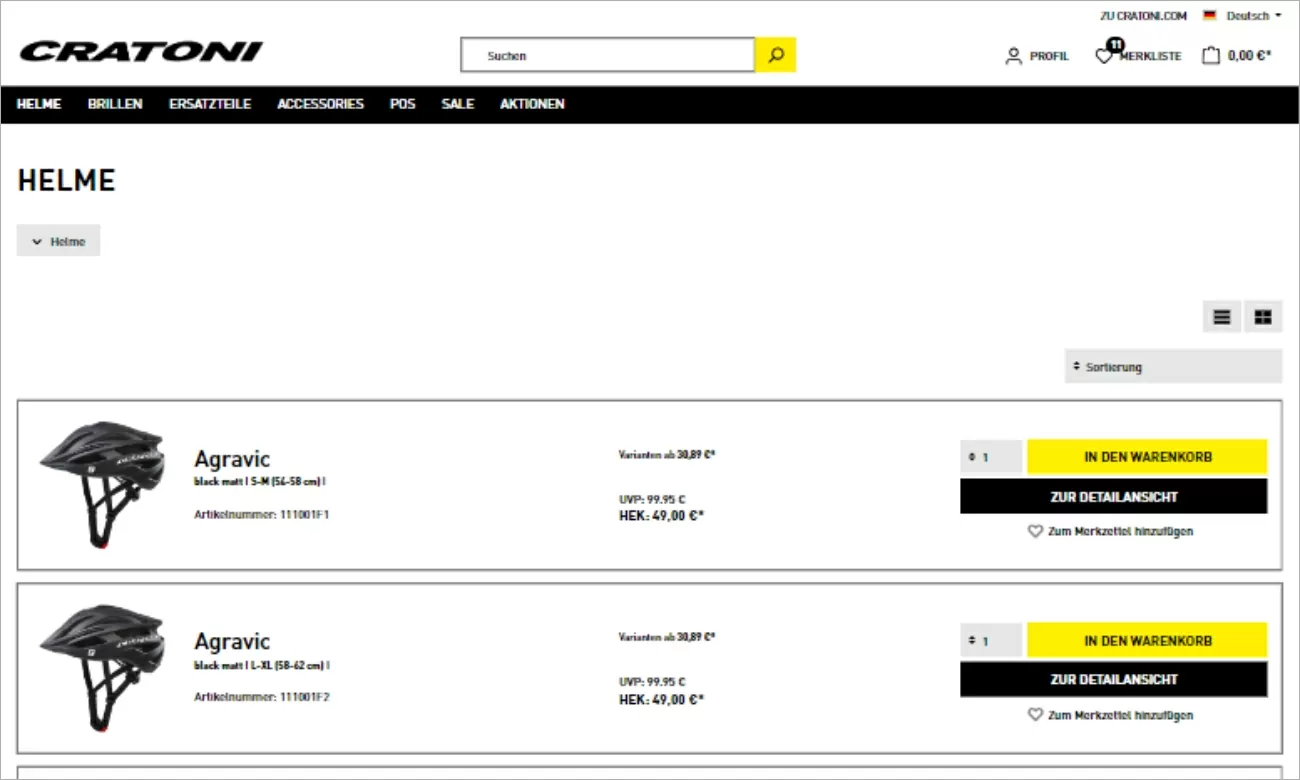Open the Merkliste heart icon with badge

[1104, 56]
